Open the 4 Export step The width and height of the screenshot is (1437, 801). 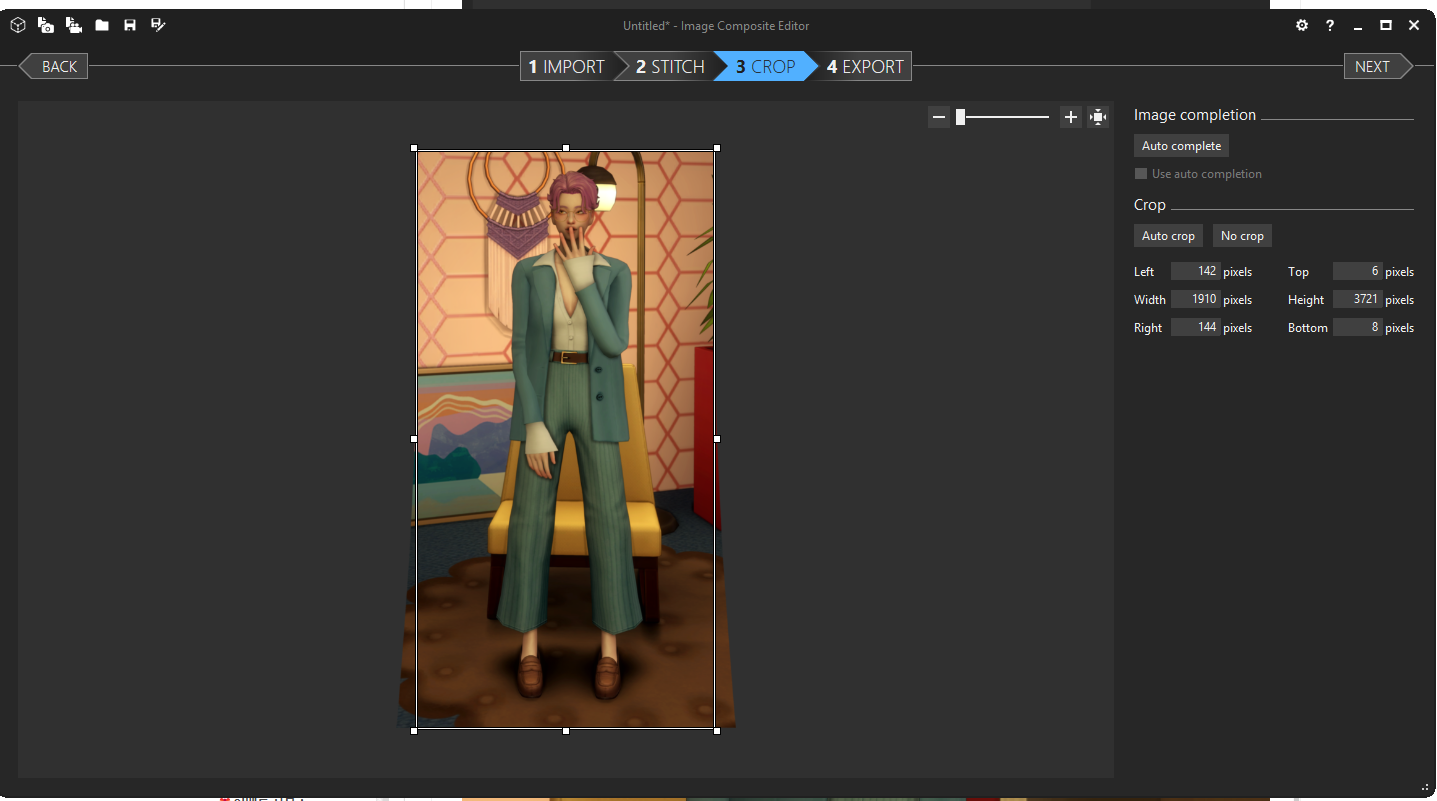pyautogui.click(x=865, y=67)
